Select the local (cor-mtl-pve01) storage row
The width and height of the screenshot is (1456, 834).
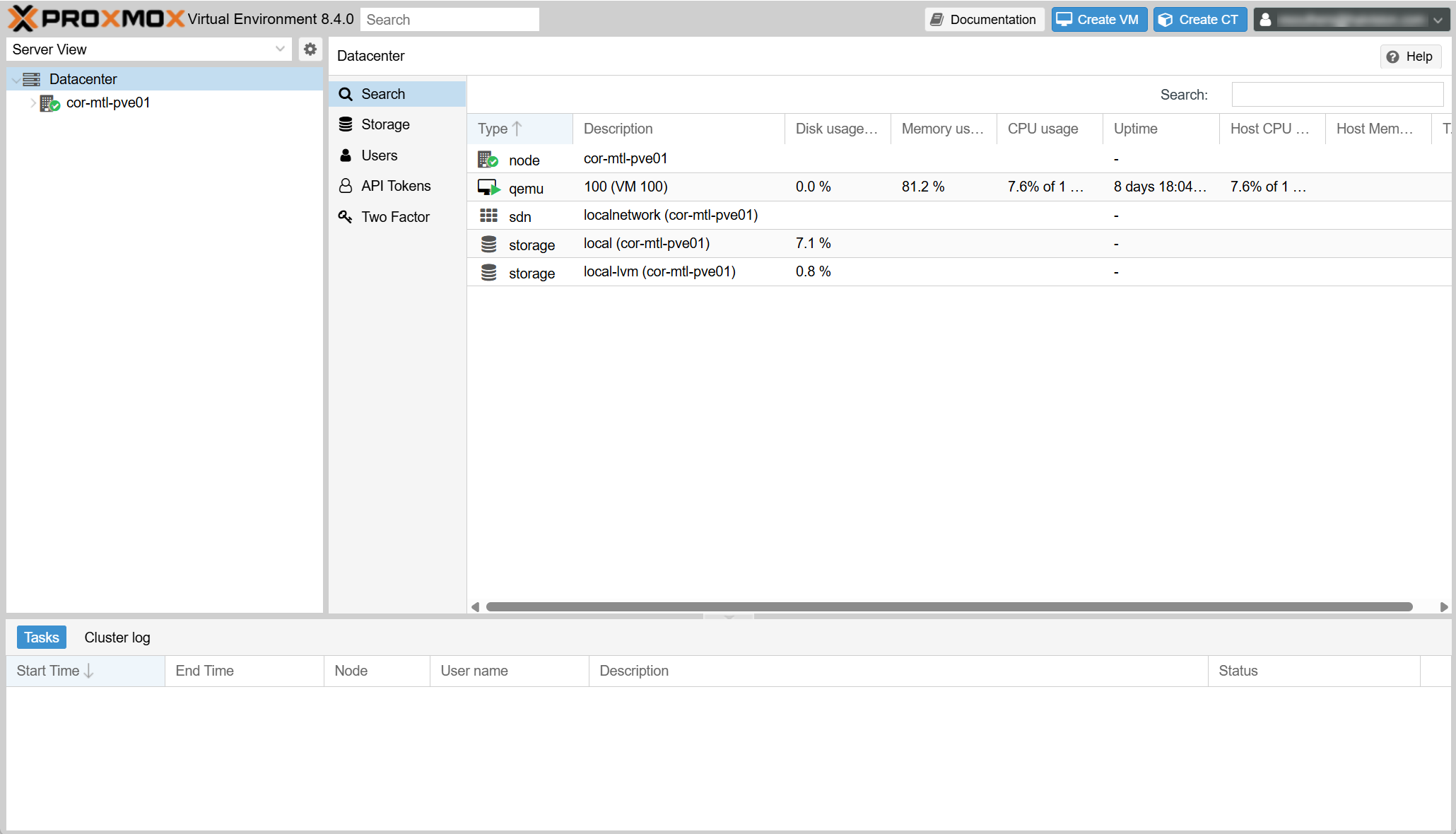(x=959, y=244)
